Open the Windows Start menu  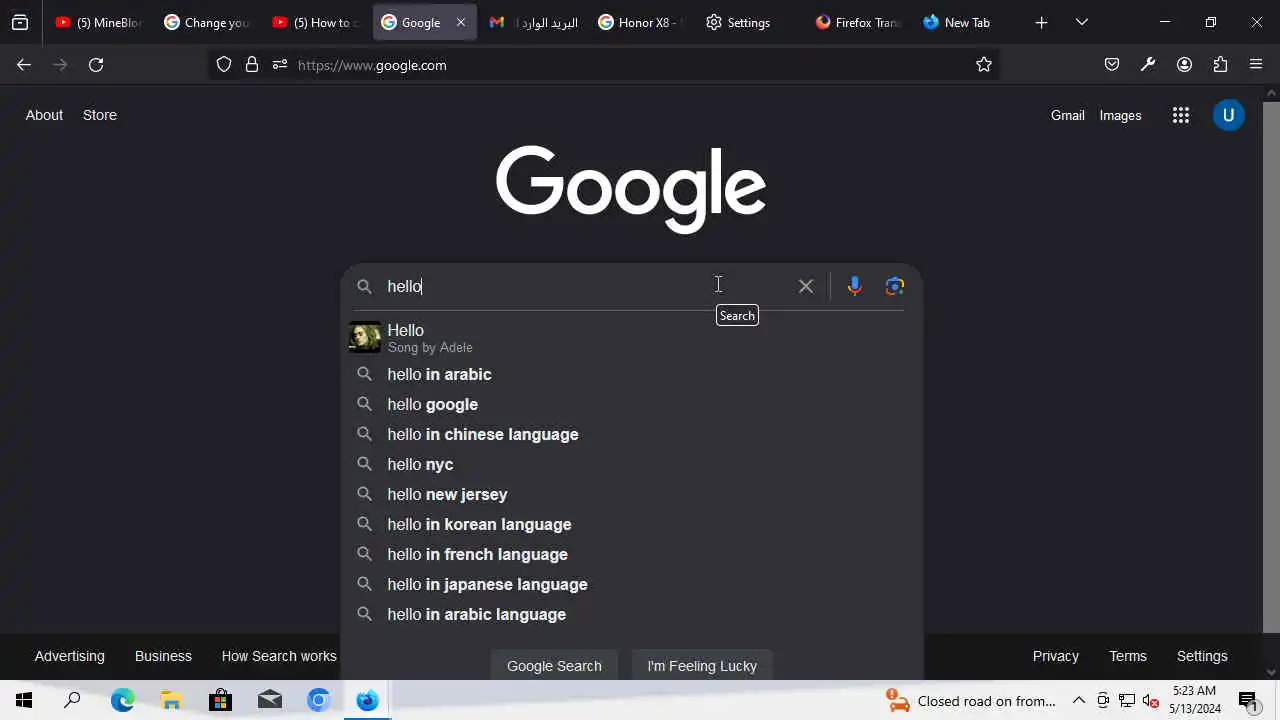(x=24, y=700)
